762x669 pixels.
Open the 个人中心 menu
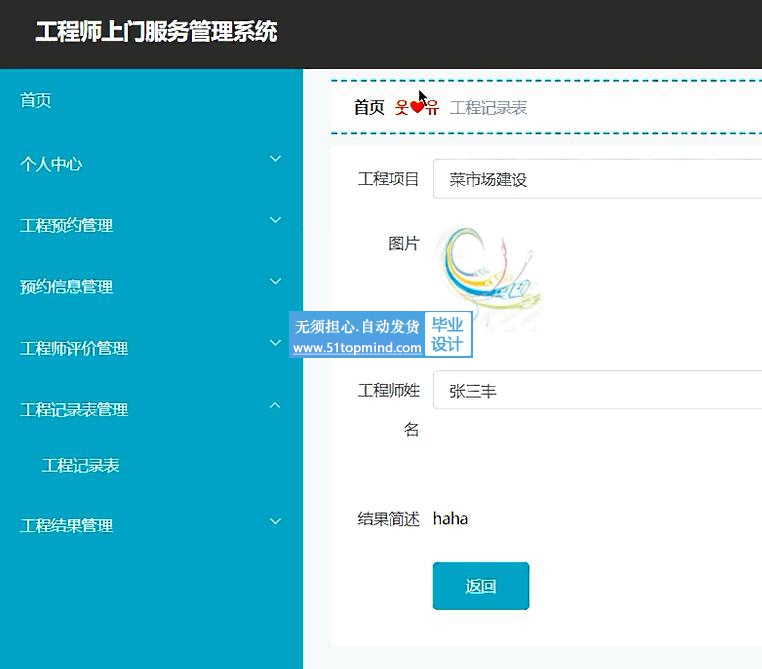pos(51,164)
